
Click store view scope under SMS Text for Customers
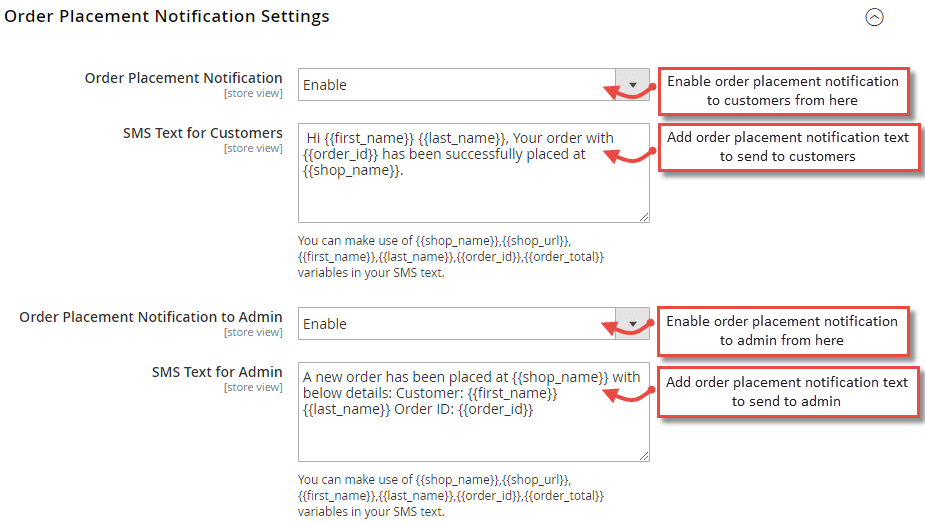(x=253, y=149)
